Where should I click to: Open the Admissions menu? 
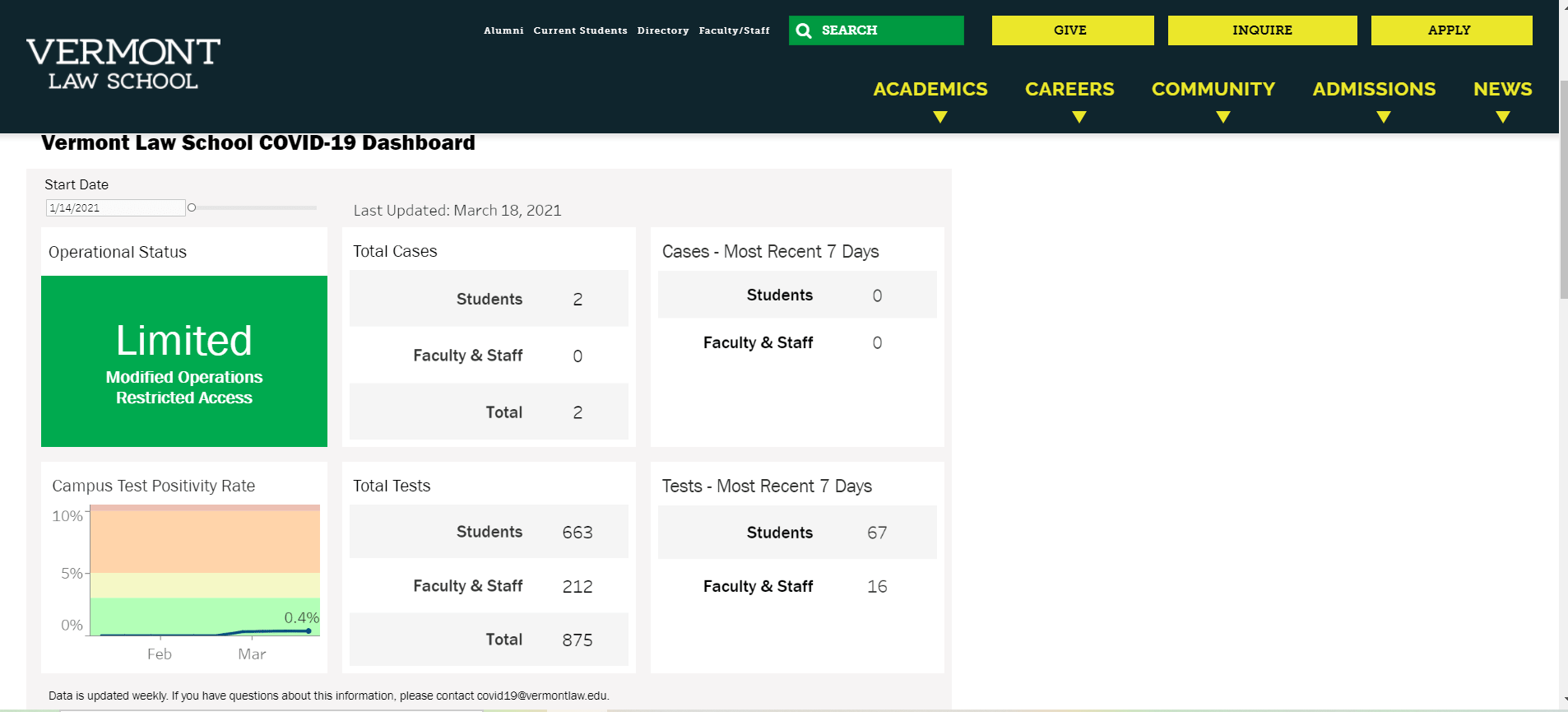[1374, 89]
